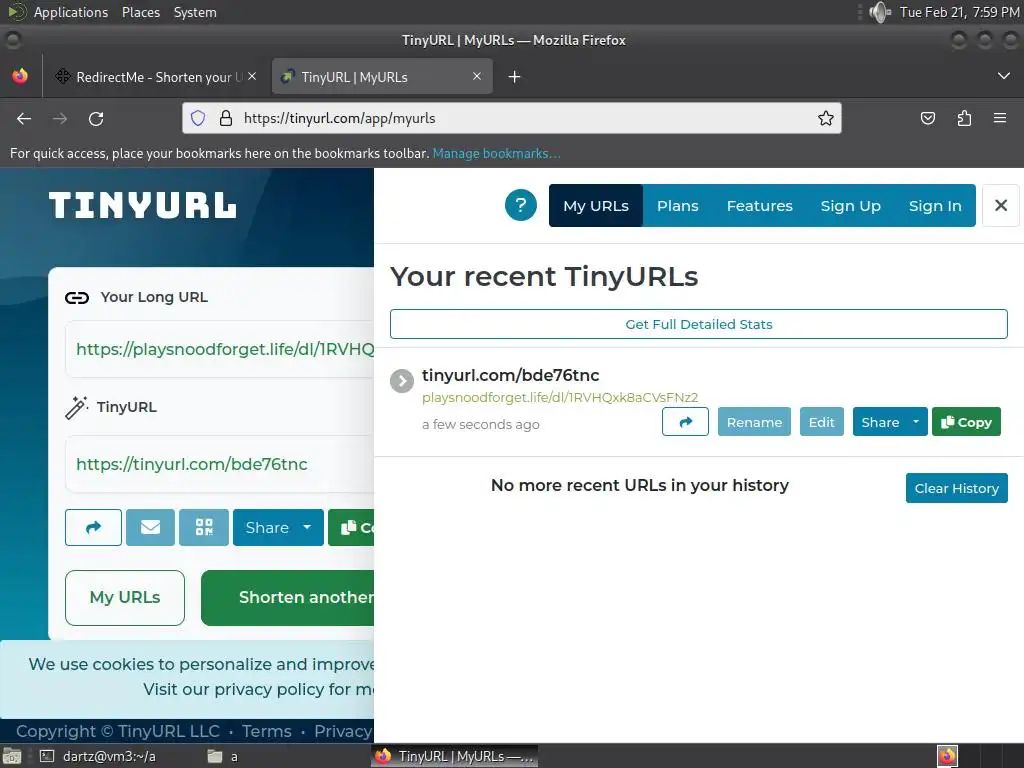Click the email envelope button
1024x768 pixels.
point(150,527)
